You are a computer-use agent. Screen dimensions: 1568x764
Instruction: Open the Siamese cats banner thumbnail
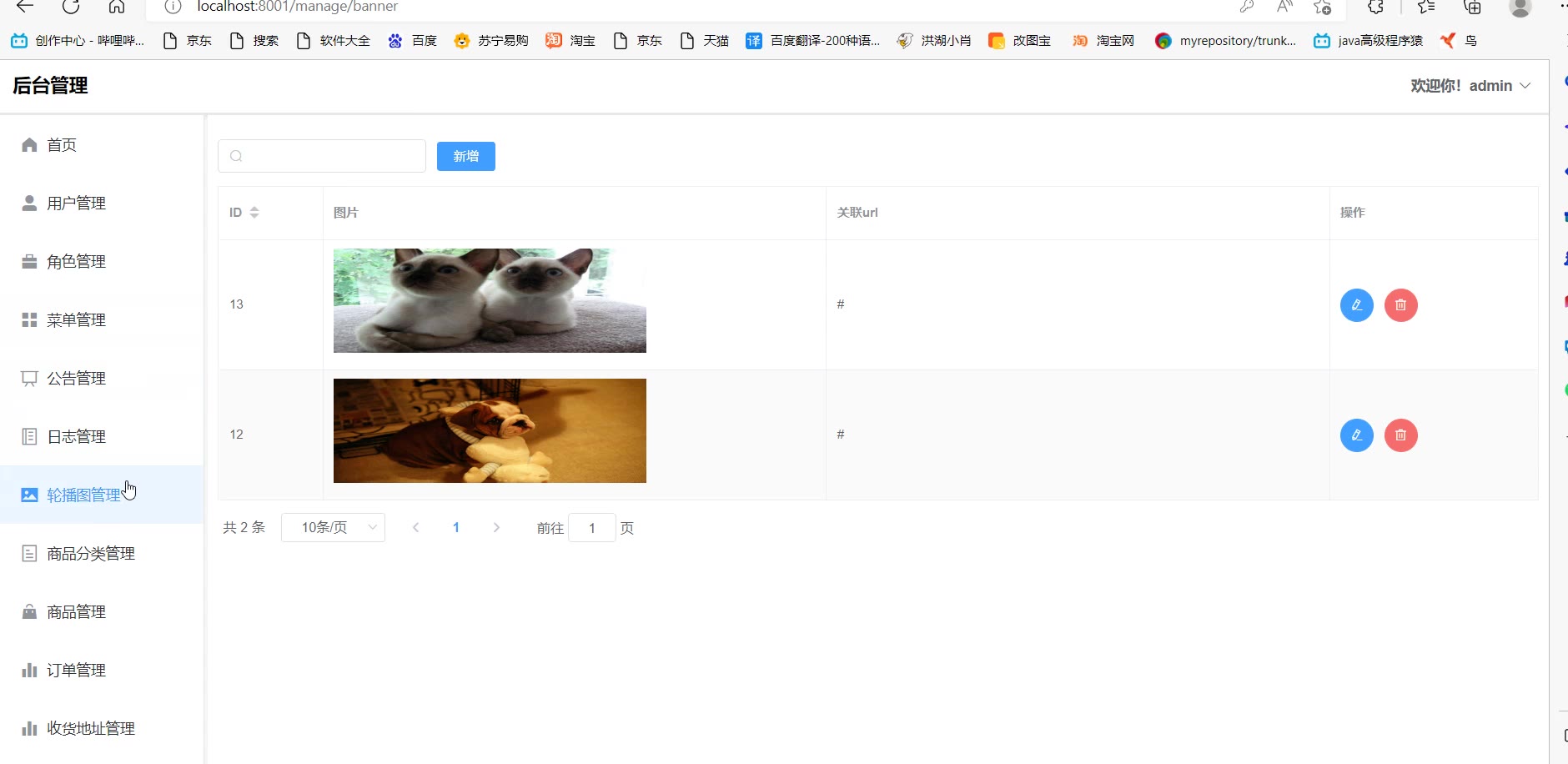pos(490,300)
